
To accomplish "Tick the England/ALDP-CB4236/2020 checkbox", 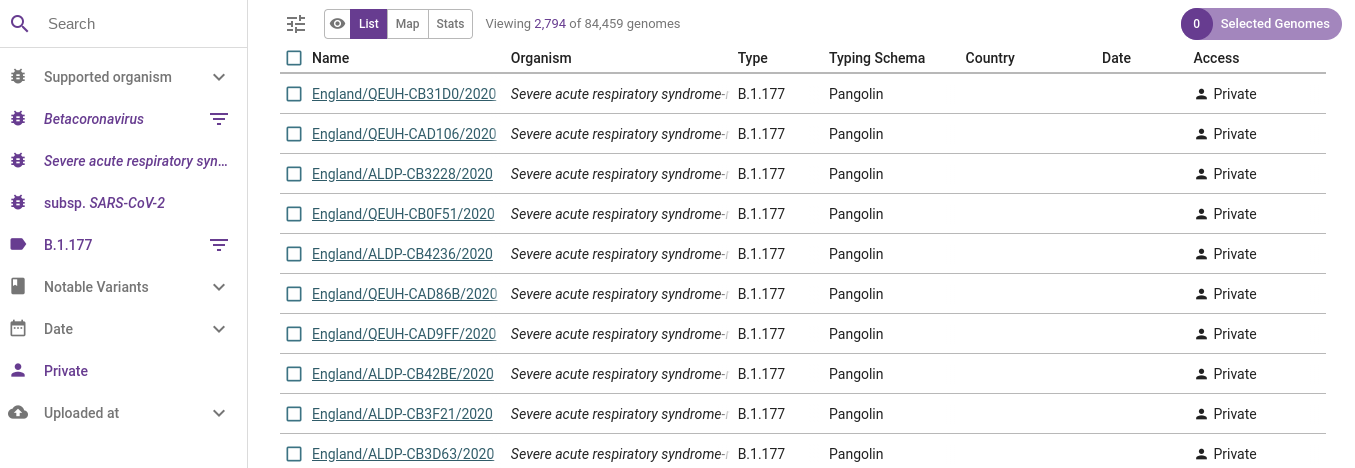I will 294,254.
